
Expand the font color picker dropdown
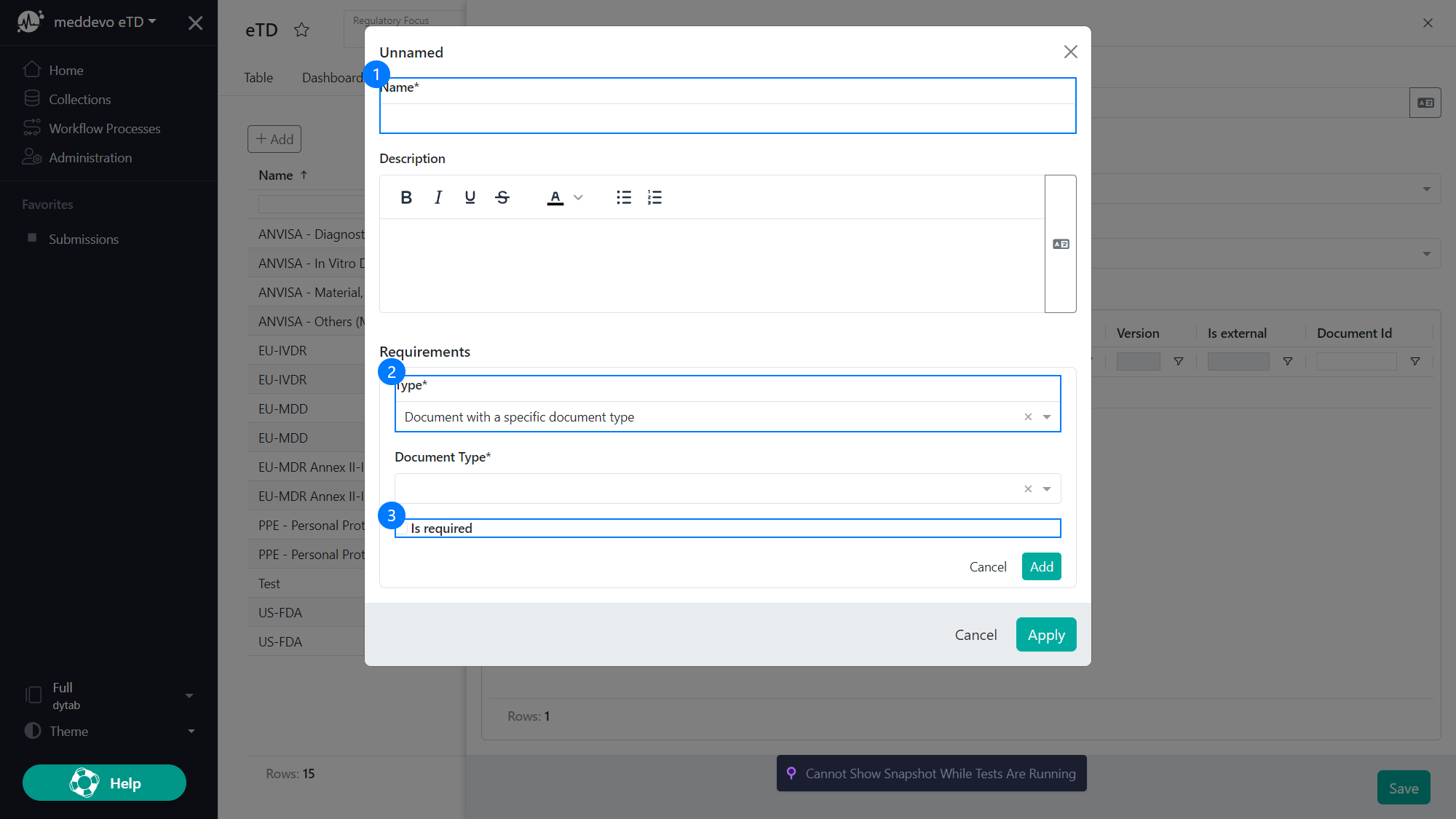(x=579, y=197)
